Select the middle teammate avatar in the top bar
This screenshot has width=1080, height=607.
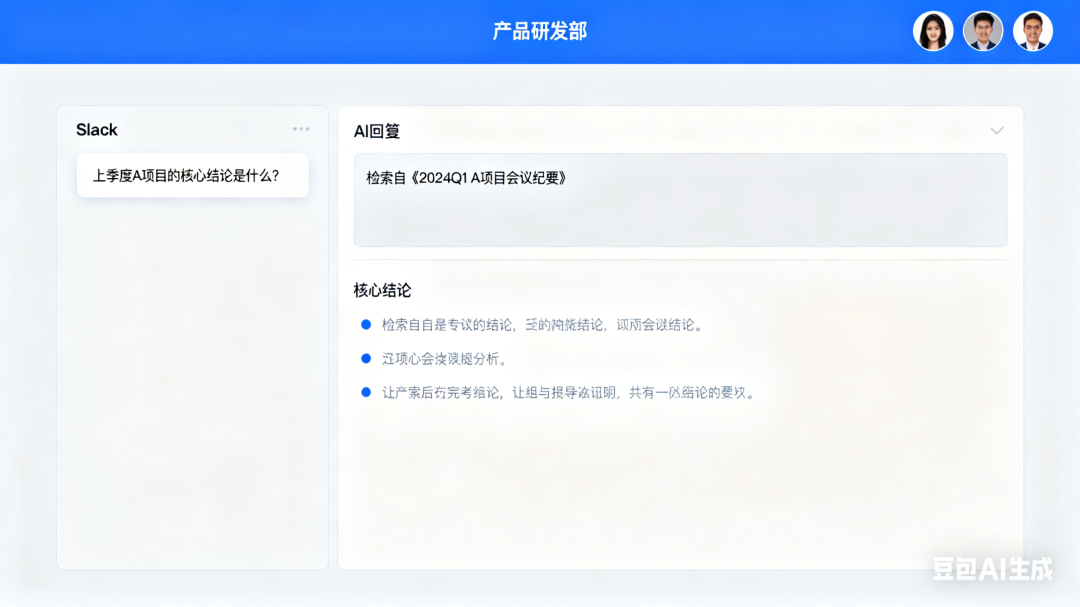point(983,31)
